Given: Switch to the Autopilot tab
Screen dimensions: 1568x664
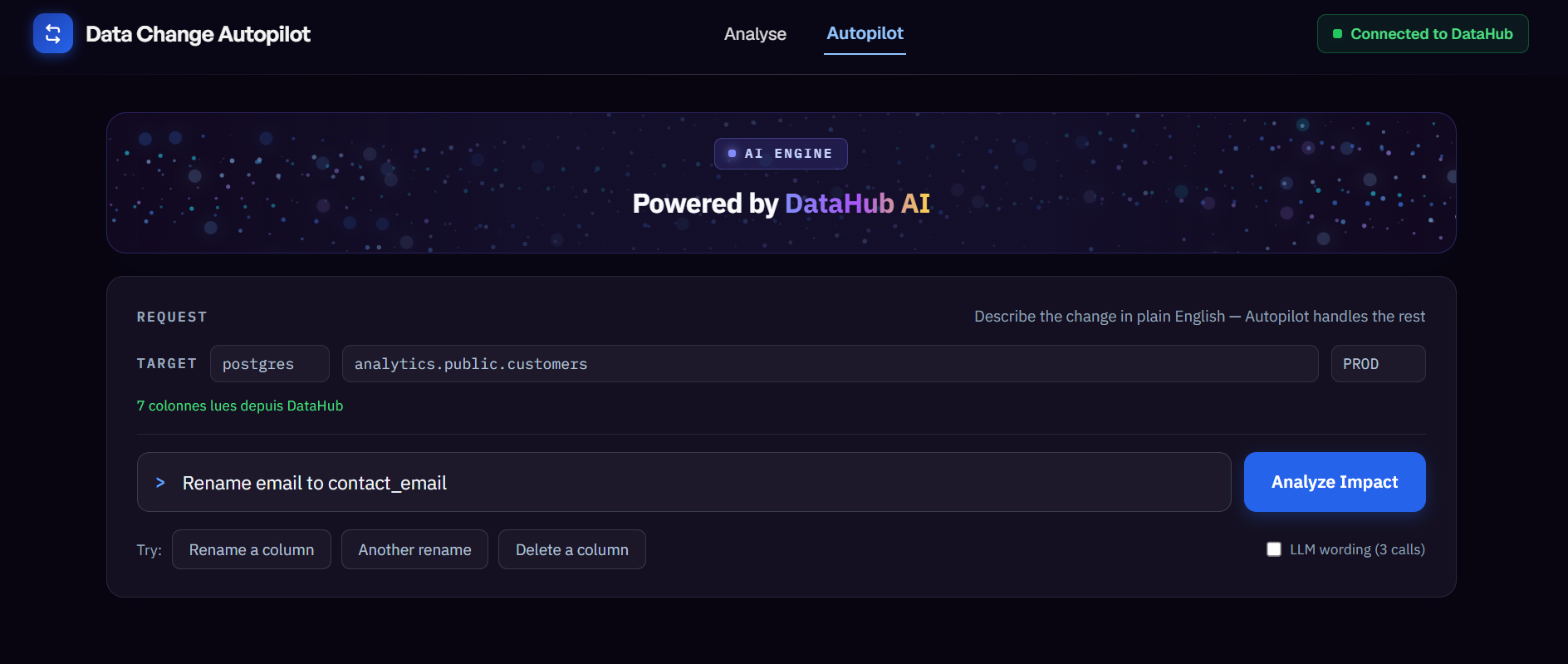Looking at the screenshot, I should coord(865,33).
